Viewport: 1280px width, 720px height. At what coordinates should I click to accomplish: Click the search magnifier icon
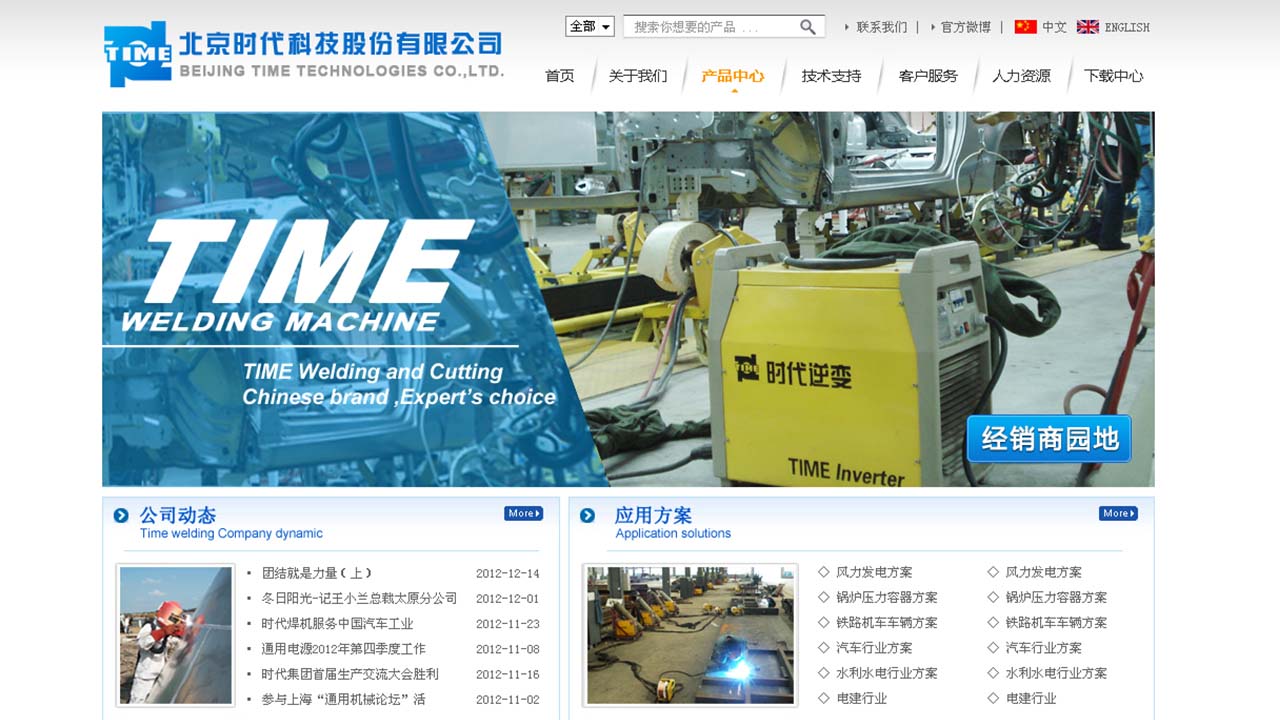point(808,27)
